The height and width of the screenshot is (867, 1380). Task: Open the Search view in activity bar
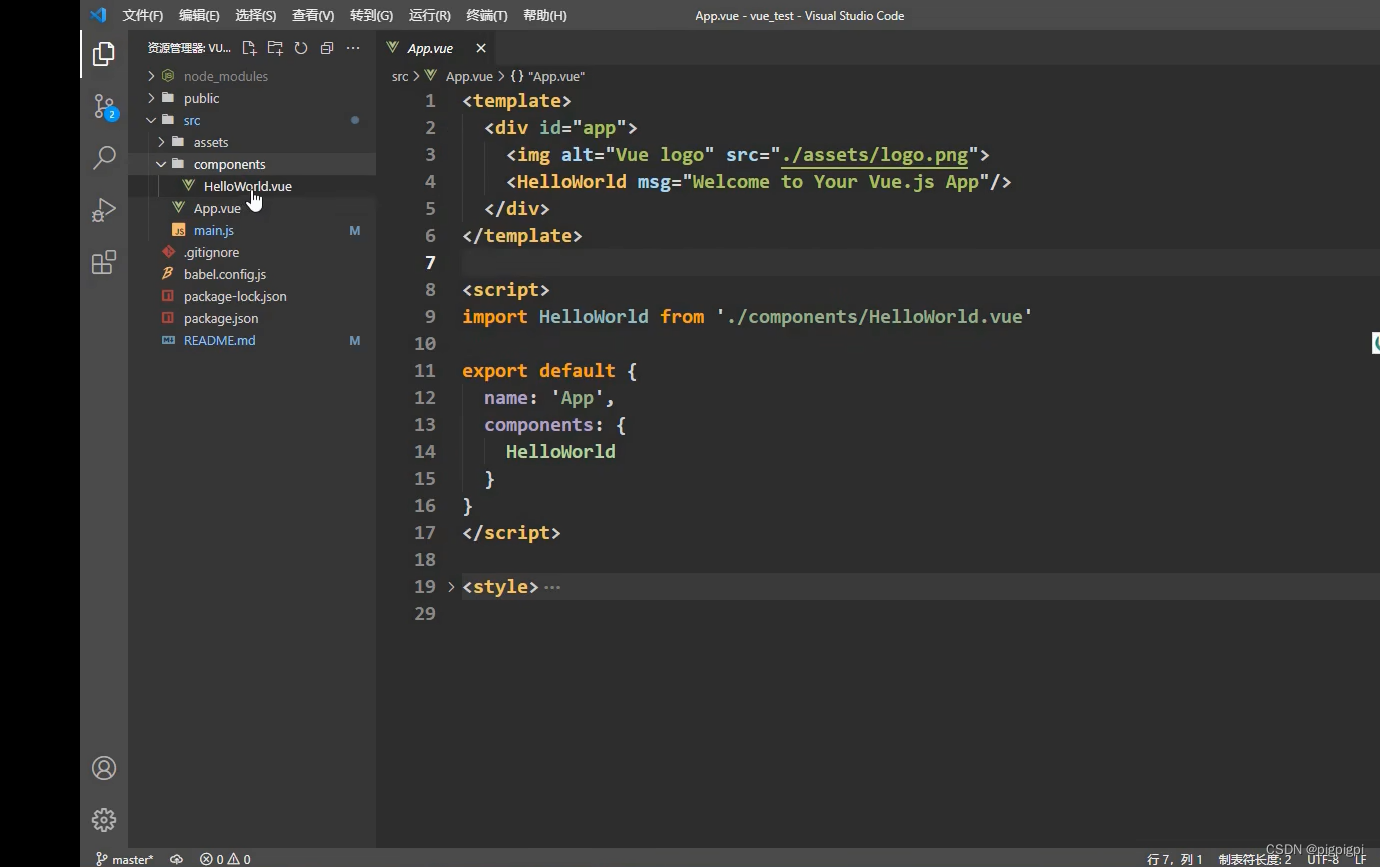click(104, 158)
